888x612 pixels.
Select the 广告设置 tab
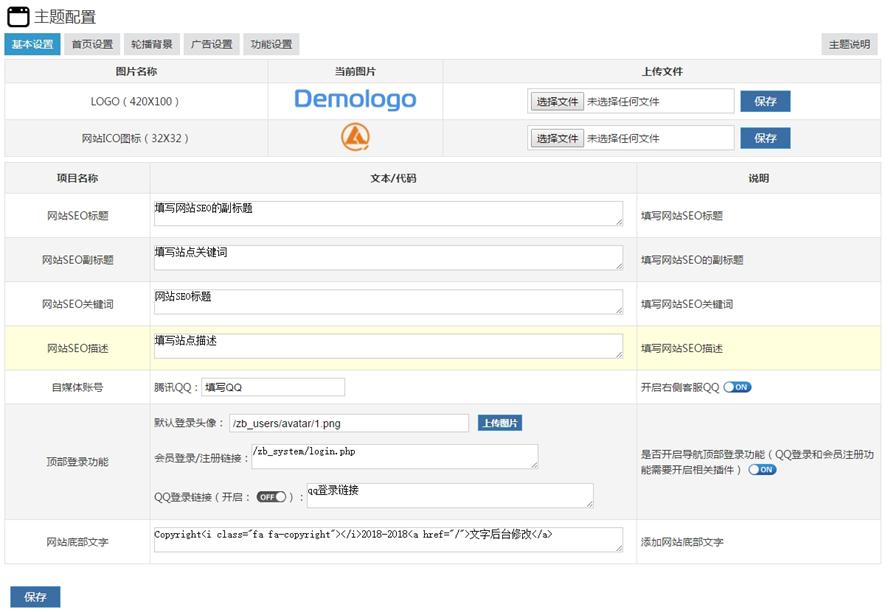coord(211,44)
